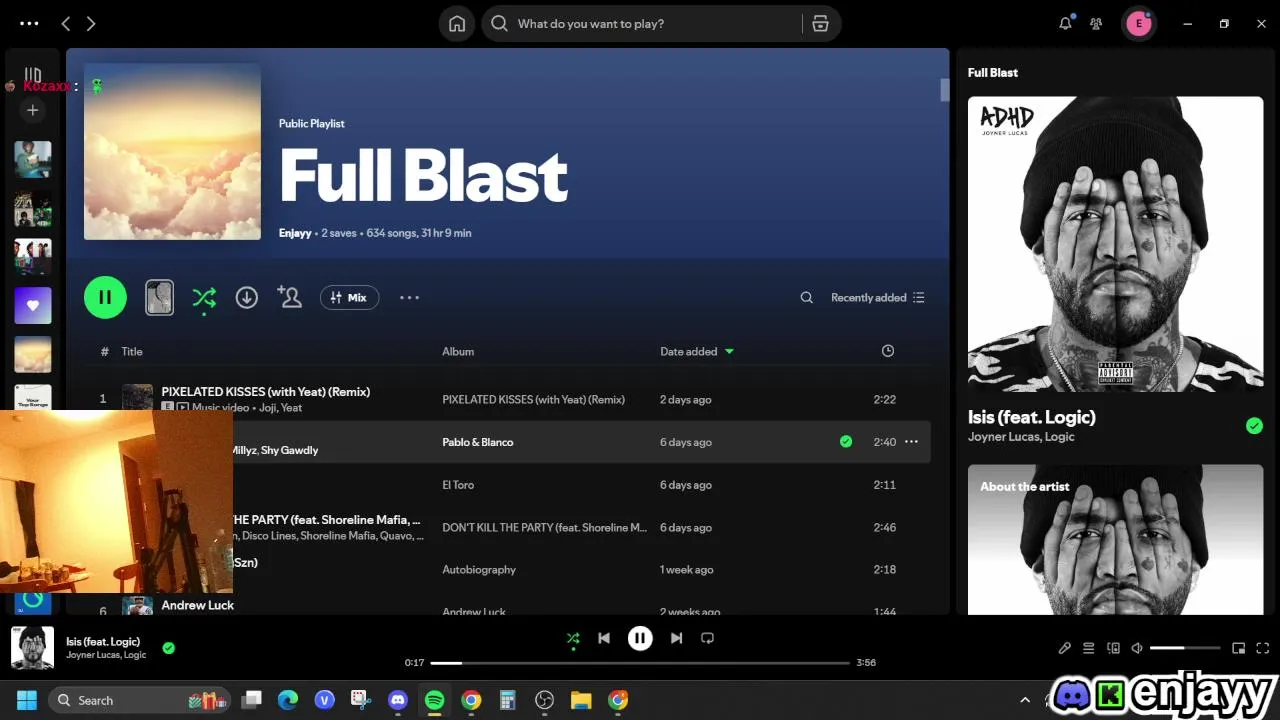The height and width of the screenshot is (720, 1280).
Task: Sort by the Title column header
Action: click(132, 351)
